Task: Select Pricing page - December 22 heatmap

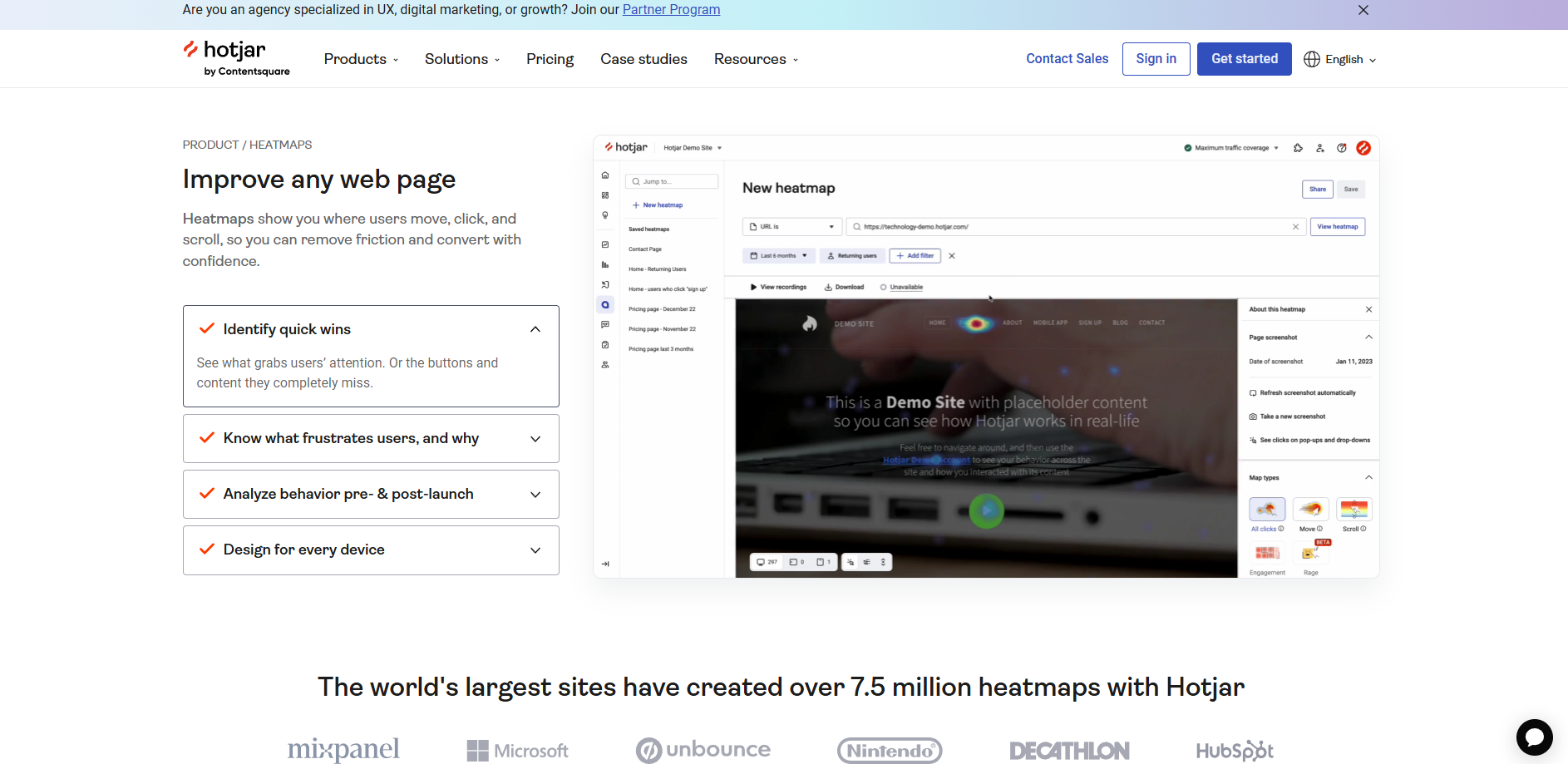Action: 662,308
